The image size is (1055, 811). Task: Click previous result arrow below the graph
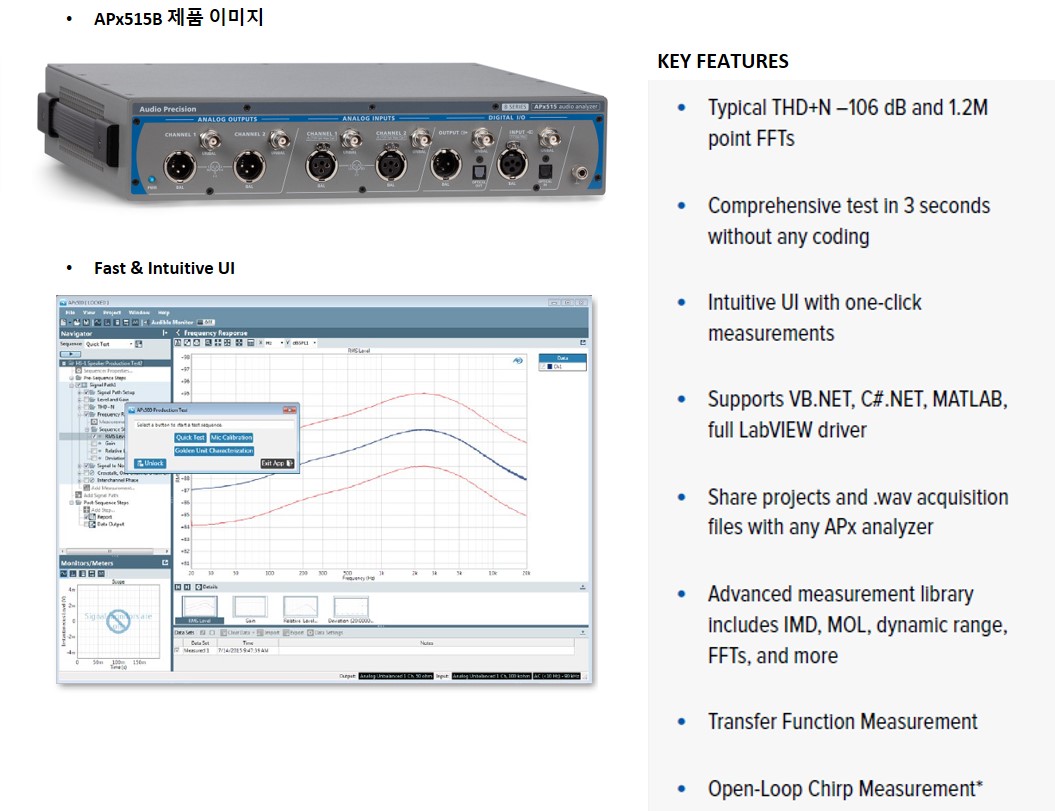pos(178,588)
